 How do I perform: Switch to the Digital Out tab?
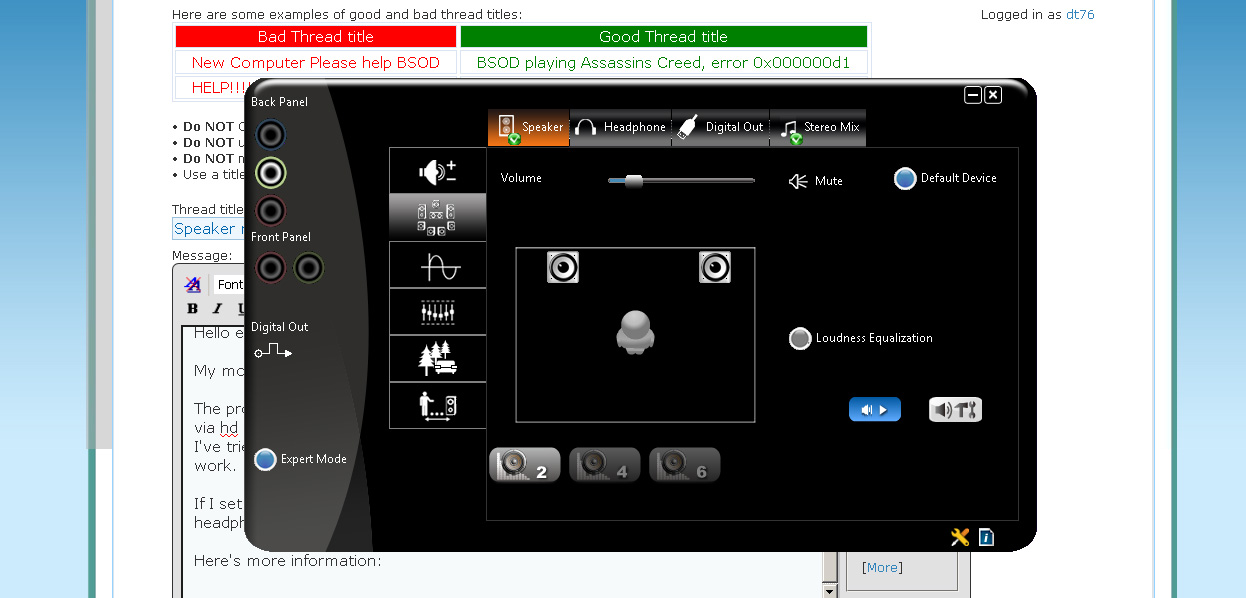721,127
